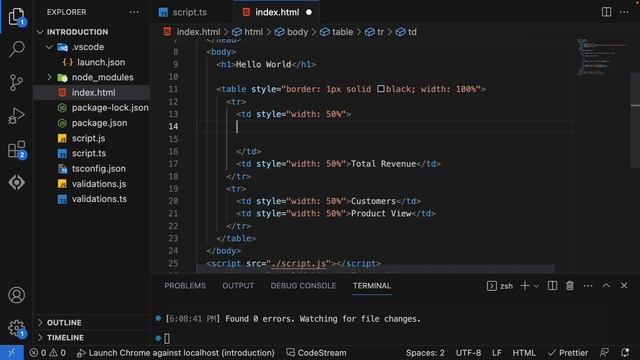Open the Explorer view icon
The image size is (640, 360).
pos(16,16)
